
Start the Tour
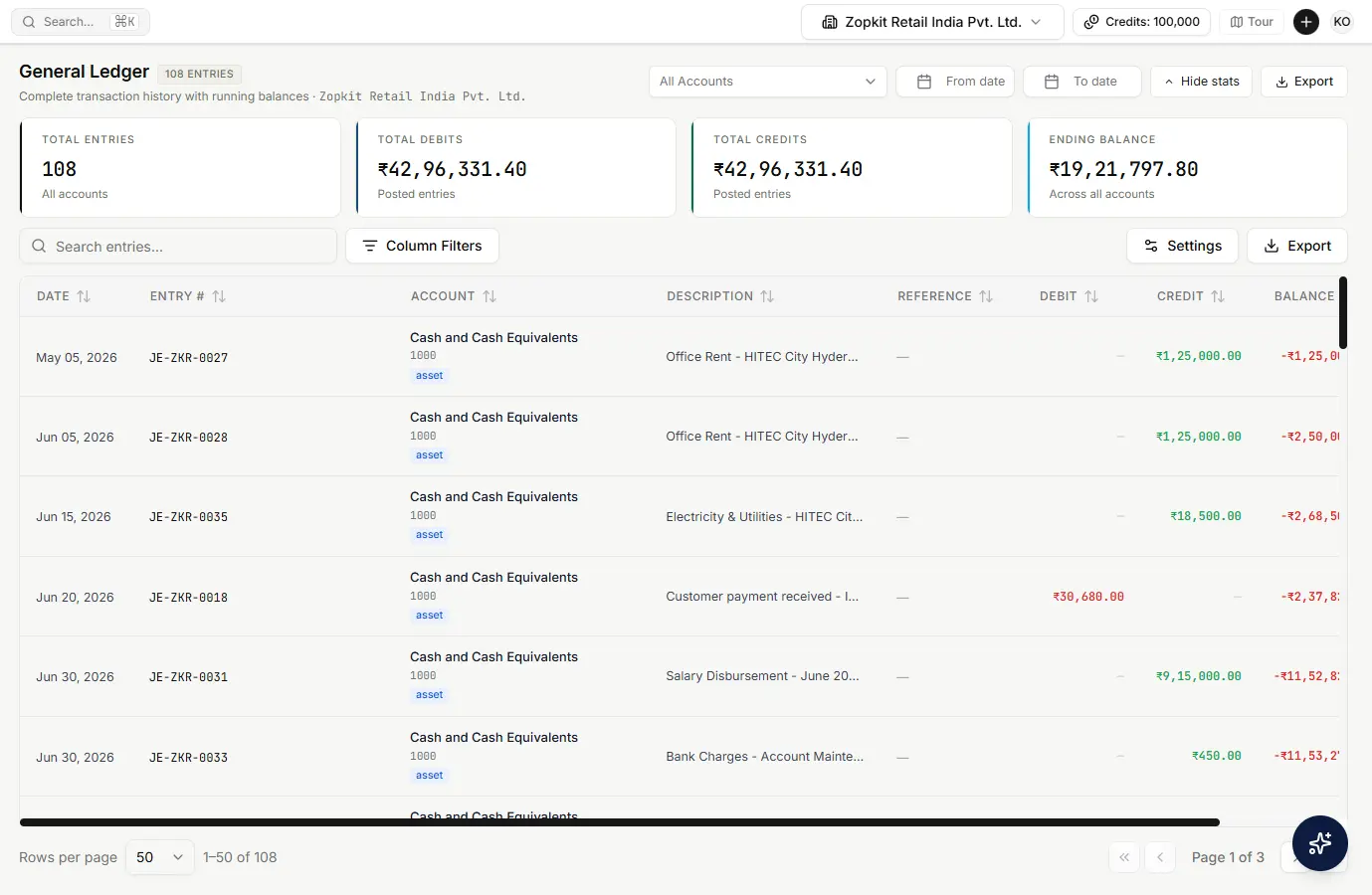pyautogui.click(x=1252, y=22)
